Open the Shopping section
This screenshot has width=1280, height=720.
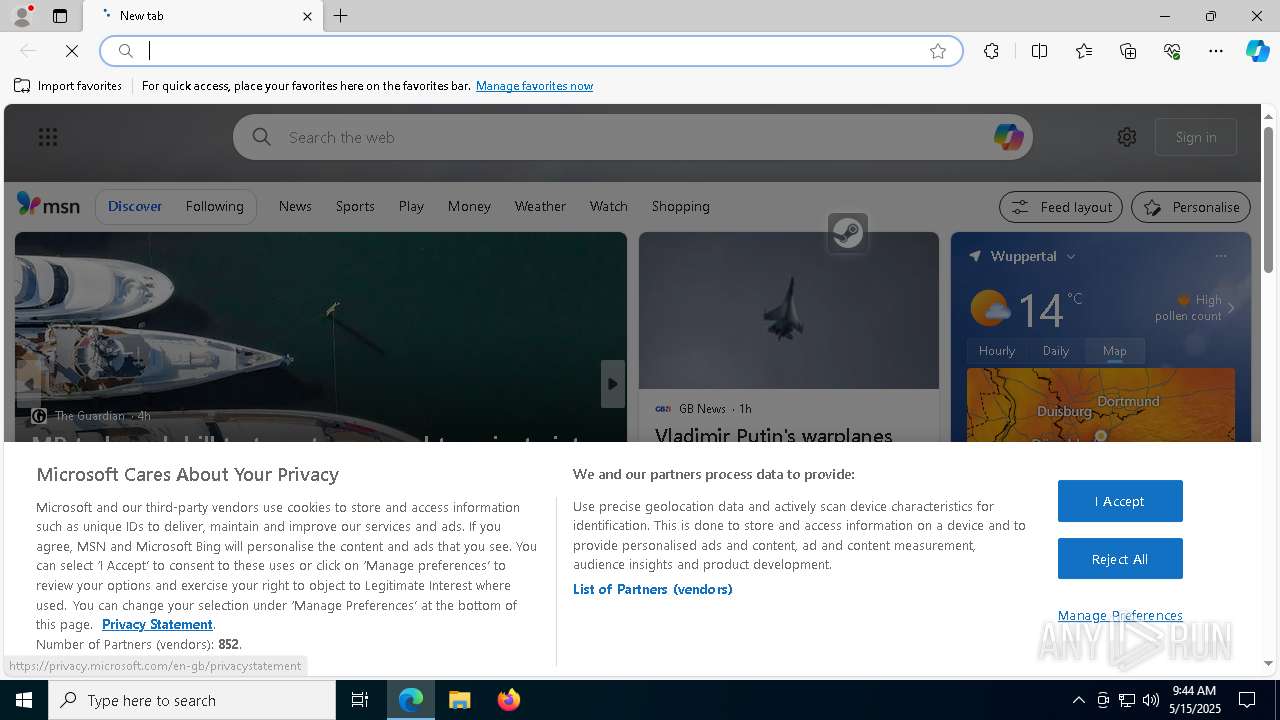point(680,206)
